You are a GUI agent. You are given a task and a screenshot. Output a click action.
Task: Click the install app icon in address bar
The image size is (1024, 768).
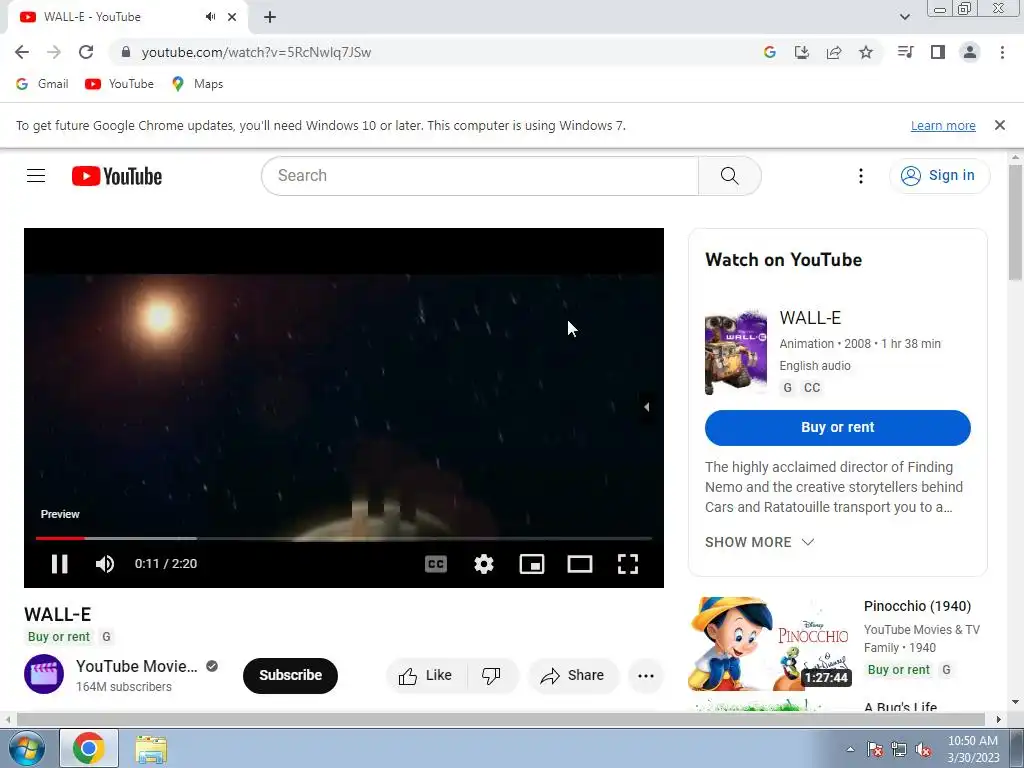click(802, 52)
